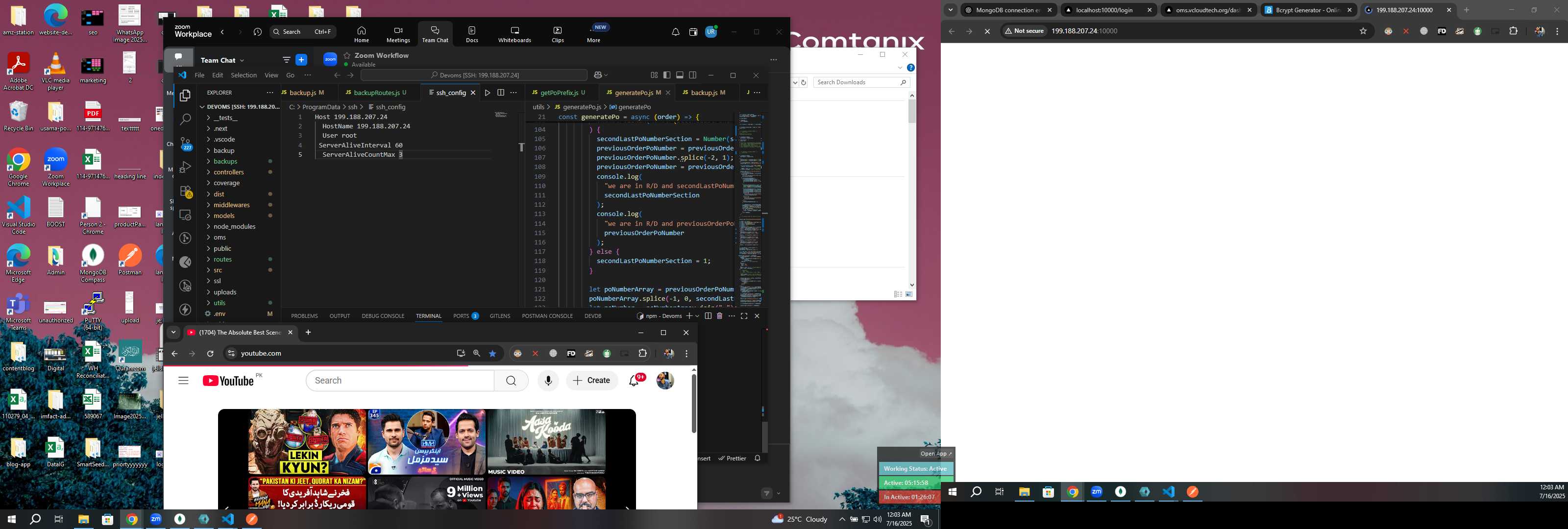Open VS Code Search view in activity bar
Viewport: 1568px width, 529px height.
click(185, 120)
